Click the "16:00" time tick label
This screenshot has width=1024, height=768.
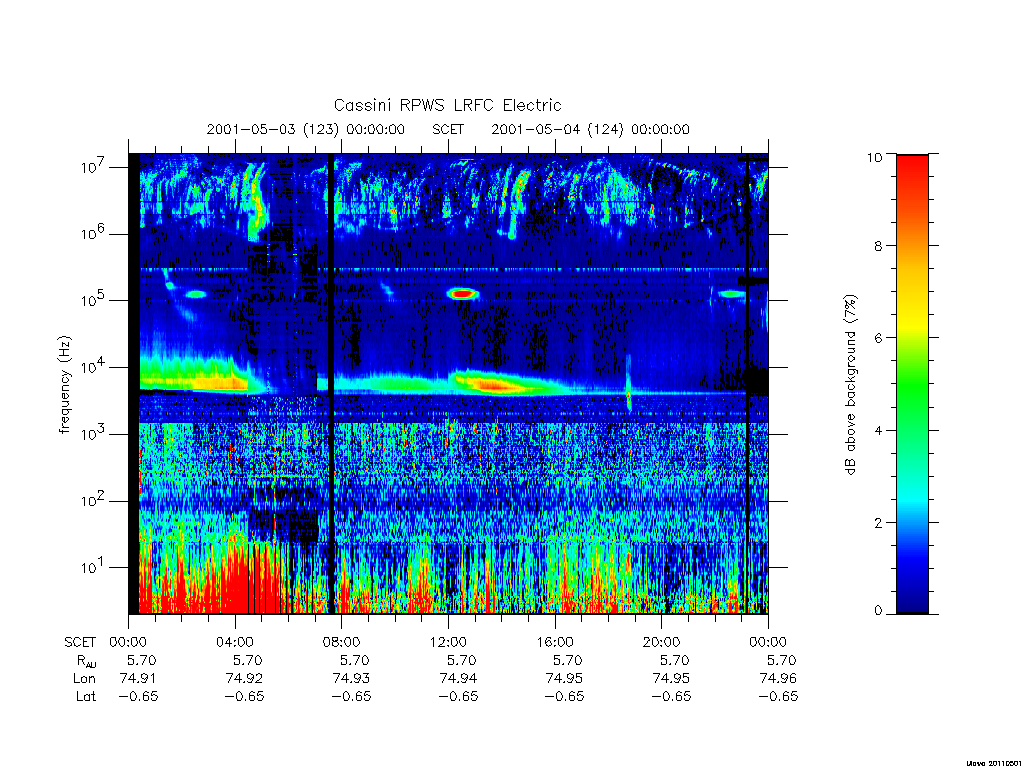[x=554, y=642]
